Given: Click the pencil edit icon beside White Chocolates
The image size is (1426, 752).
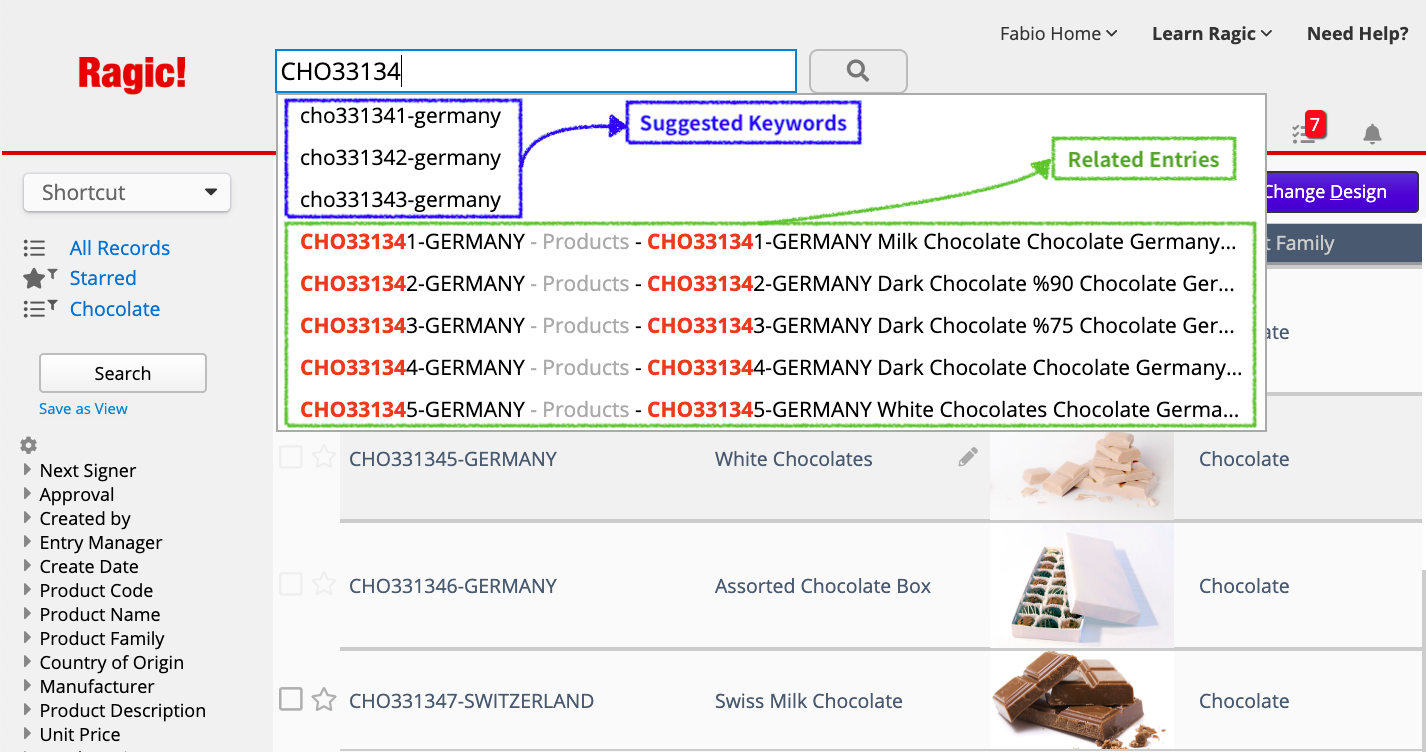Looking at the screenshot, I should 967,458.
